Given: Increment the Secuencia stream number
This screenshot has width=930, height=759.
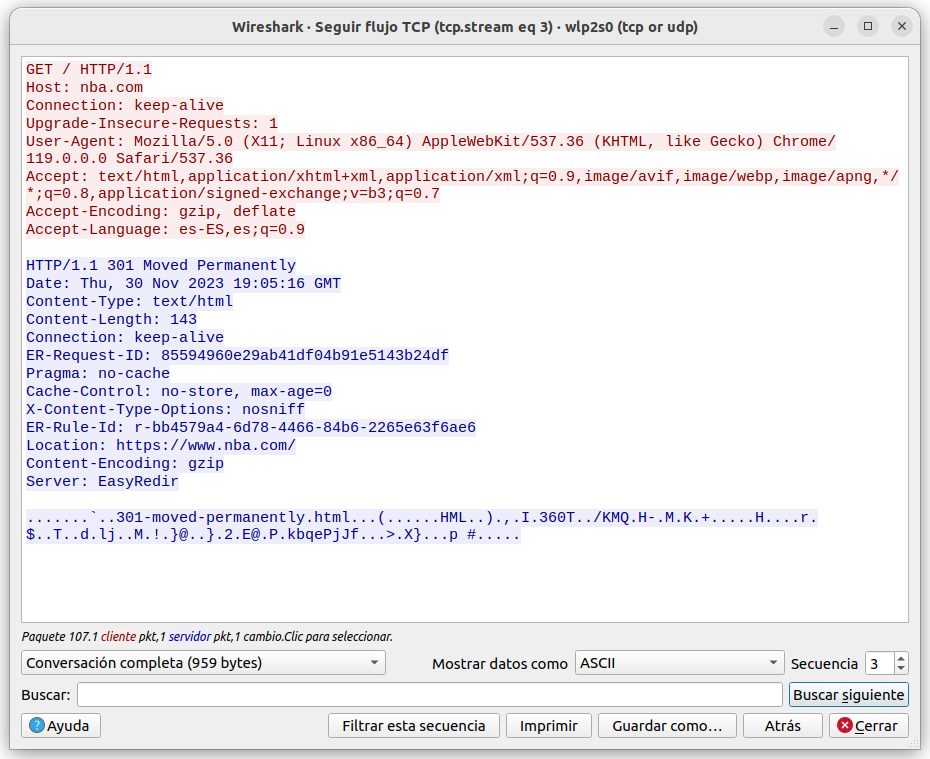Looking at the screenshot, I should click(x=901, y=658).
